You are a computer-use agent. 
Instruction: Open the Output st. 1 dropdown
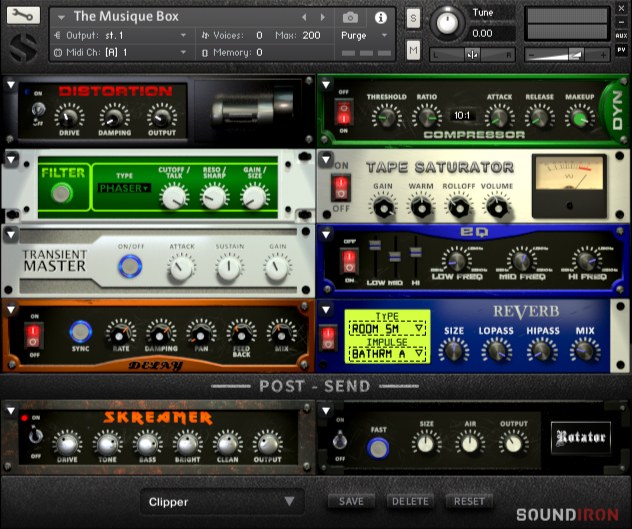pyautogui.click(x=121, y=35)
